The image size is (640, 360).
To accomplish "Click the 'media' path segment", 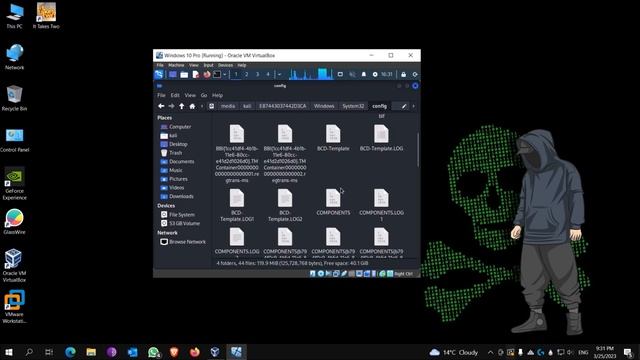I will click(x=228, y=106).
